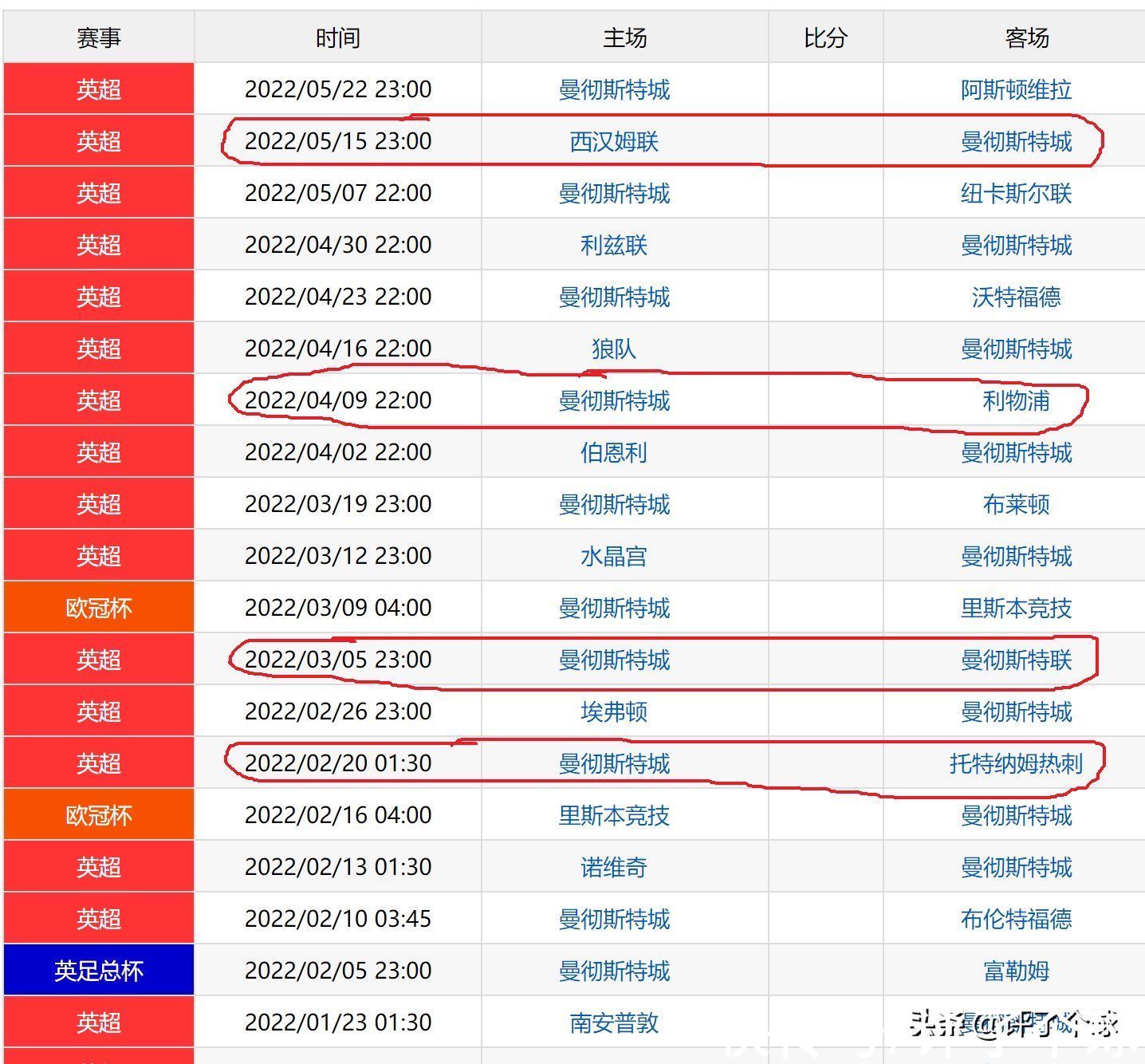1145x1064 pixels.
Task: Click 曼彻斯特城 away link in 2022/05/15 row
Action: [1016, 141]
